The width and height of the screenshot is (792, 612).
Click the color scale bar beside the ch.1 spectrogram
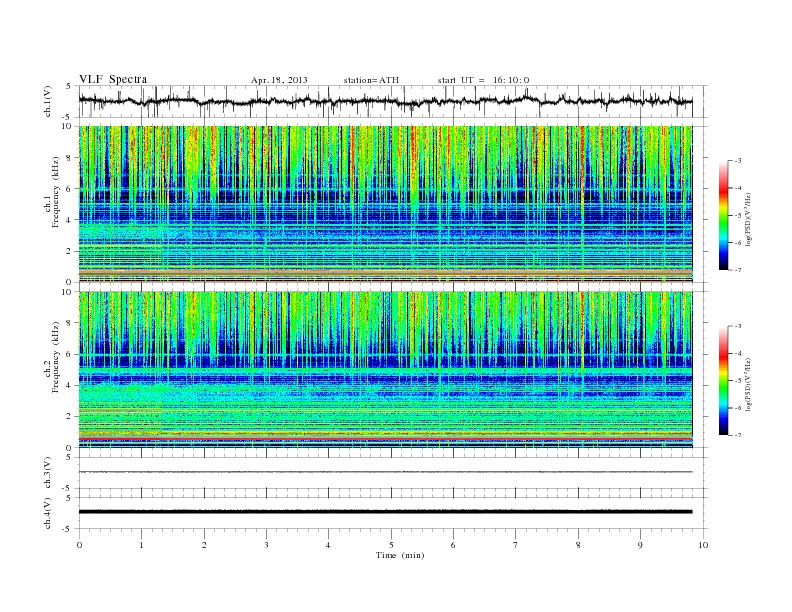coord(724,216)
